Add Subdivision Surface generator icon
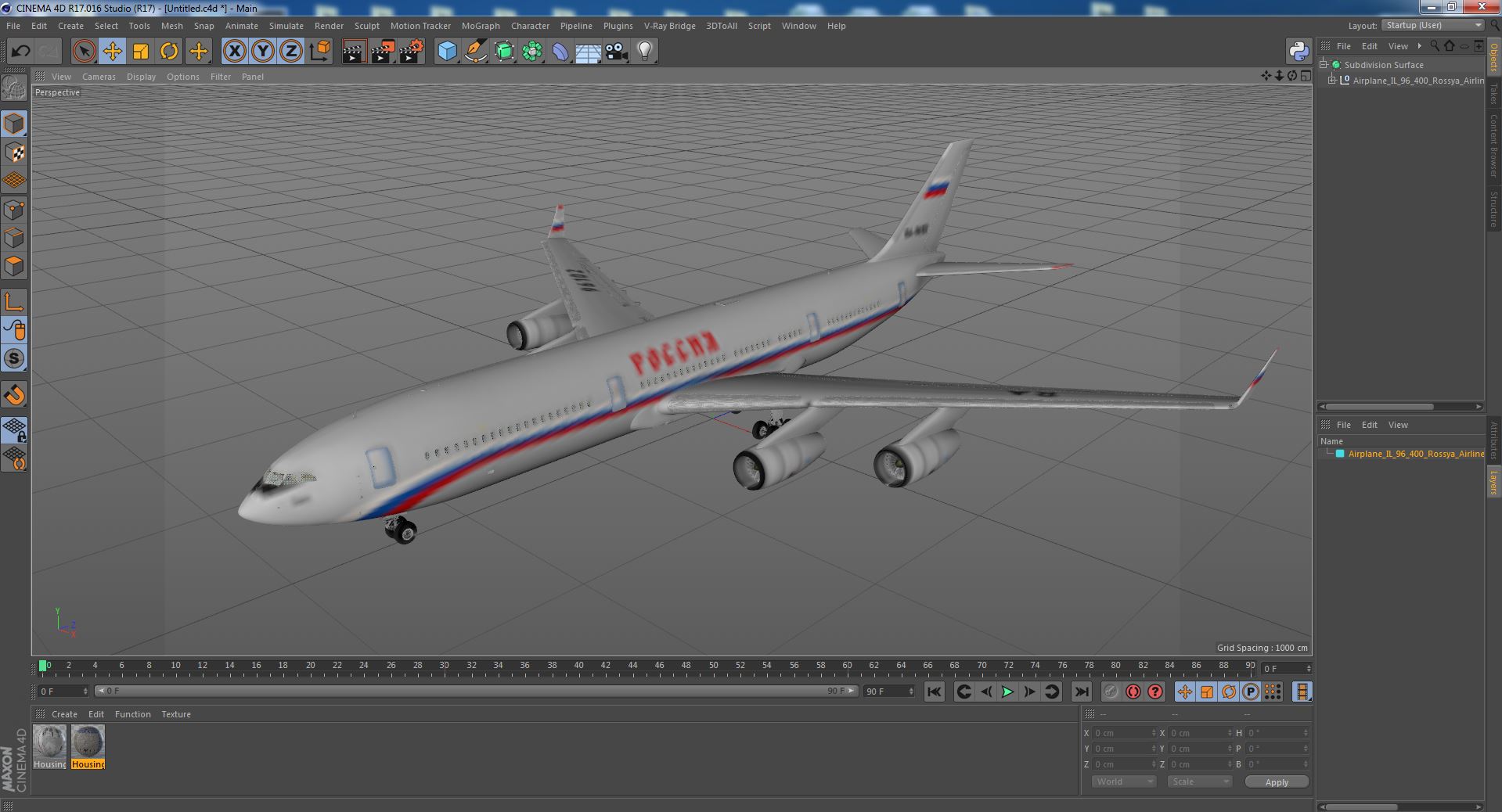The height and width of the screenshot is (812, 1502). click(504, 52)
